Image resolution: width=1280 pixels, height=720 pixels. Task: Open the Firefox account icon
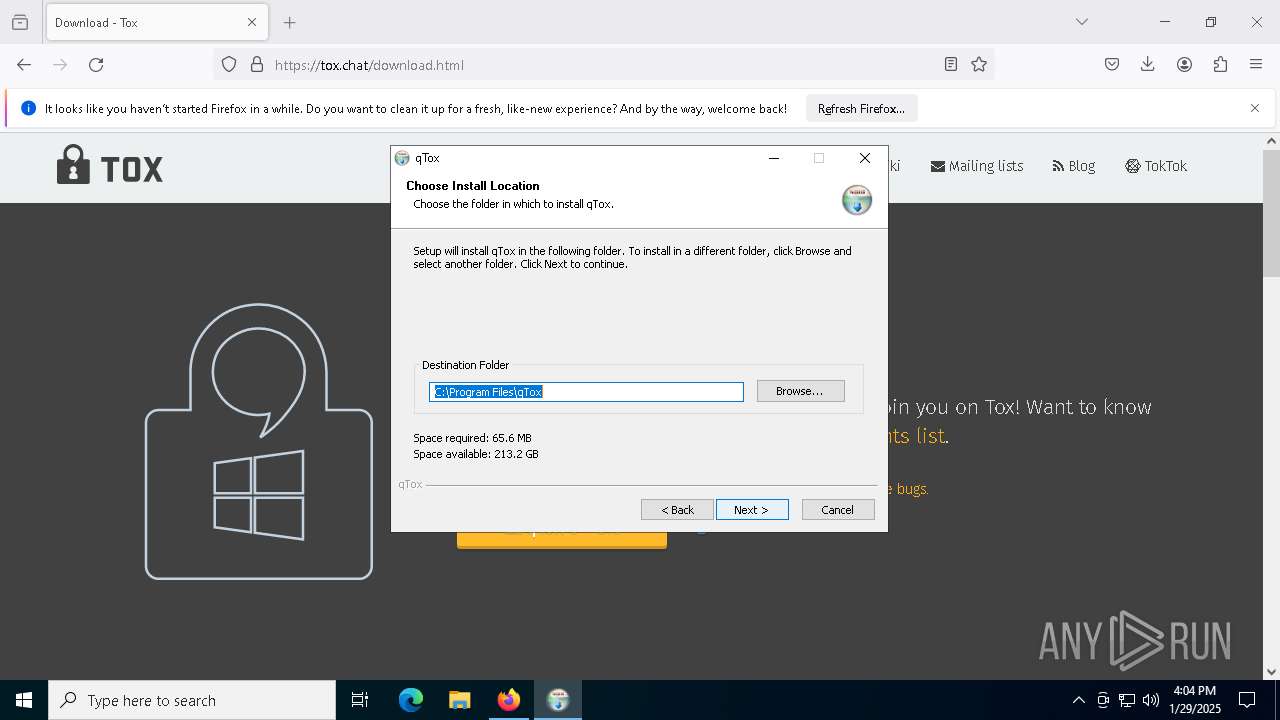1184,65
